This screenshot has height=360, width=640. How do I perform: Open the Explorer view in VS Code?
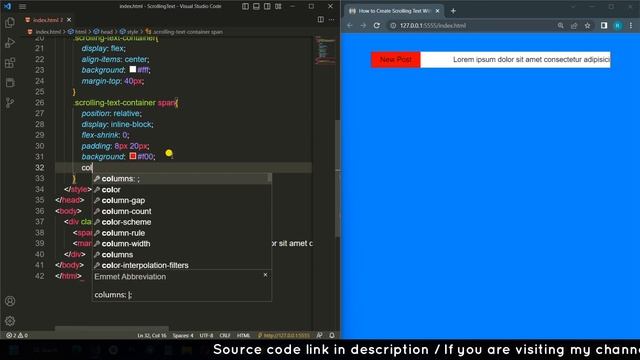[x=10, y=22]
